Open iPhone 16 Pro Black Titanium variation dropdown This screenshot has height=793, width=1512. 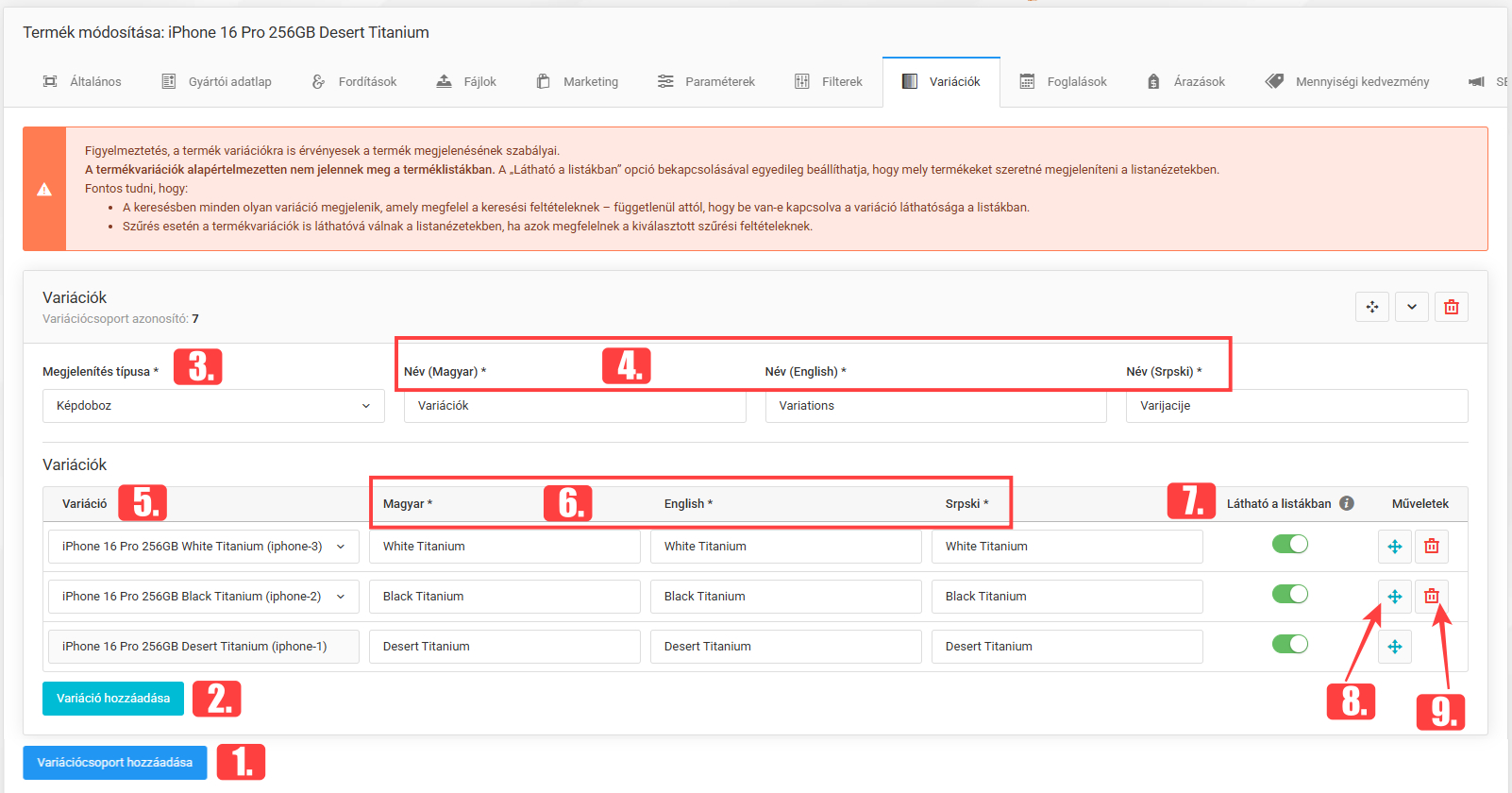click(203, 597)
